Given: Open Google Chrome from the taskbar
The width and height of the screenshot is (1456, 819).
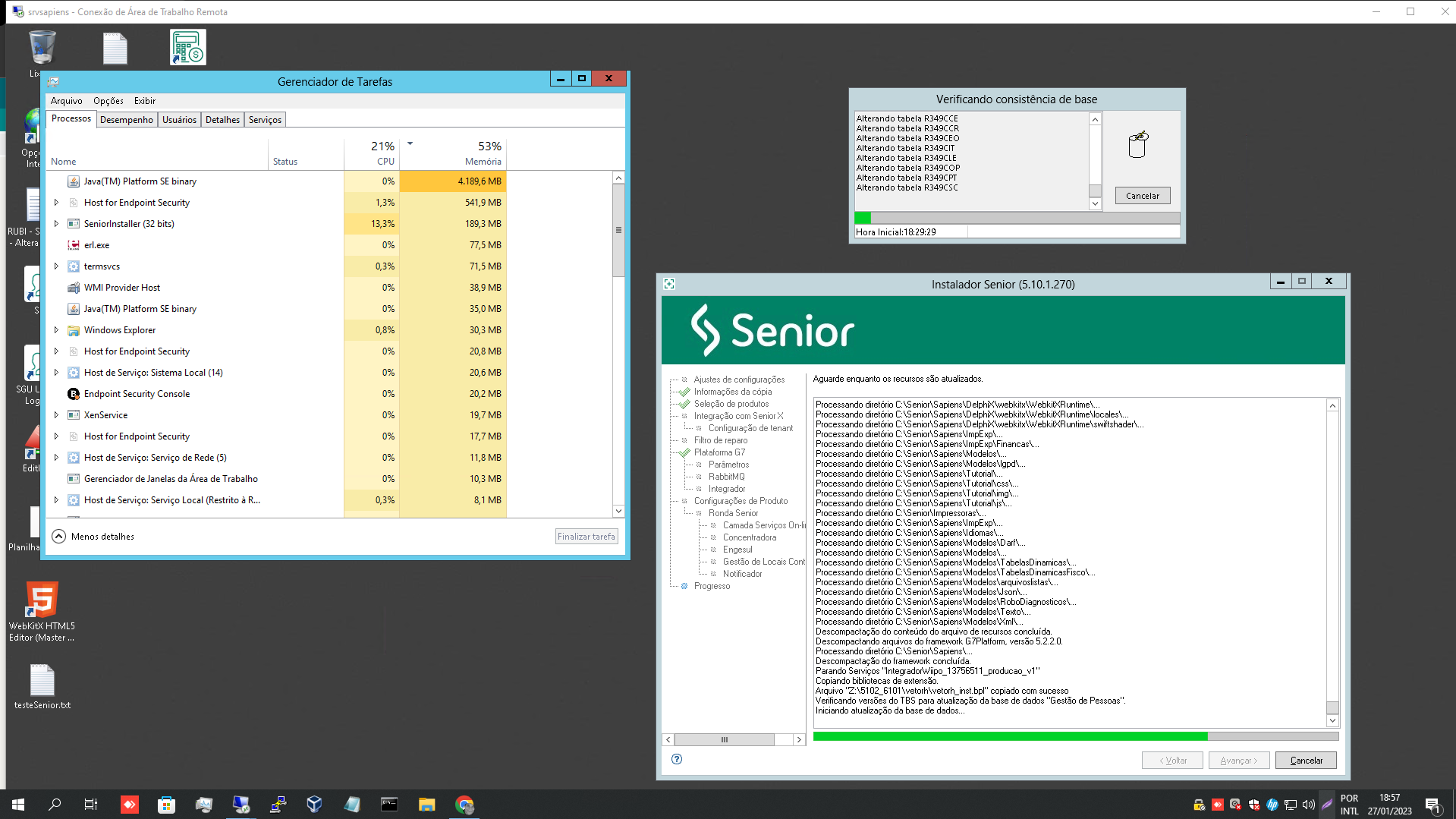Looking at the screenshot, I should (464, 805).
